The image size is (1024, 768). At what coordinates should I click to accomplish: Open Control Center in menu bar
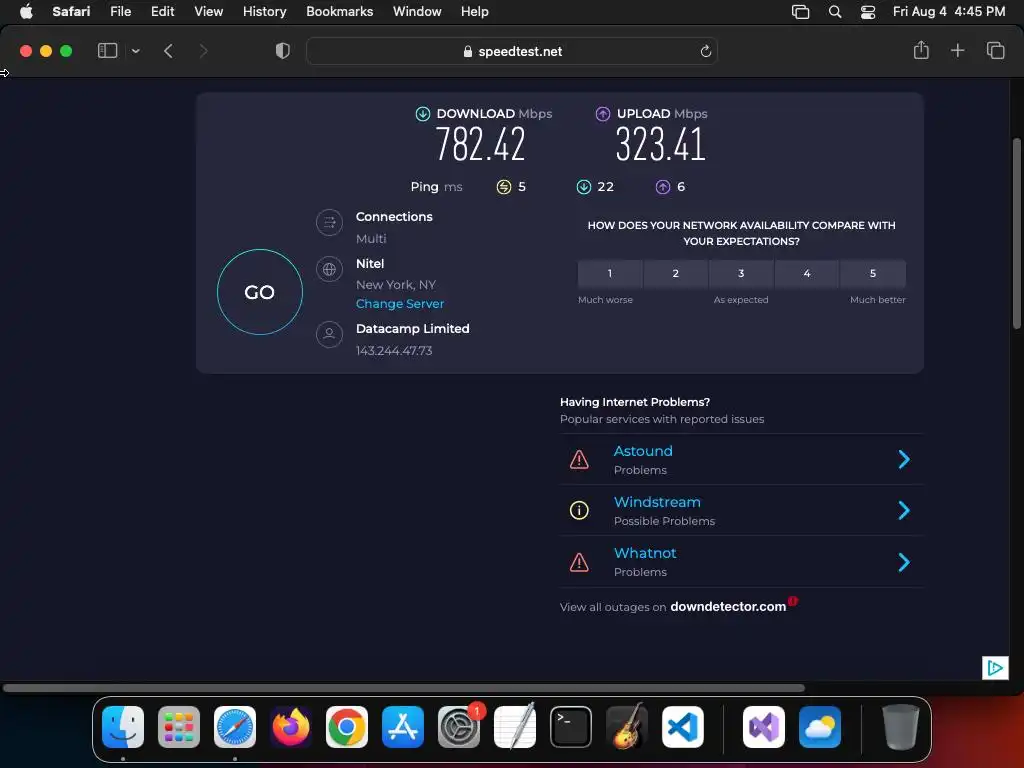(868, 12)
